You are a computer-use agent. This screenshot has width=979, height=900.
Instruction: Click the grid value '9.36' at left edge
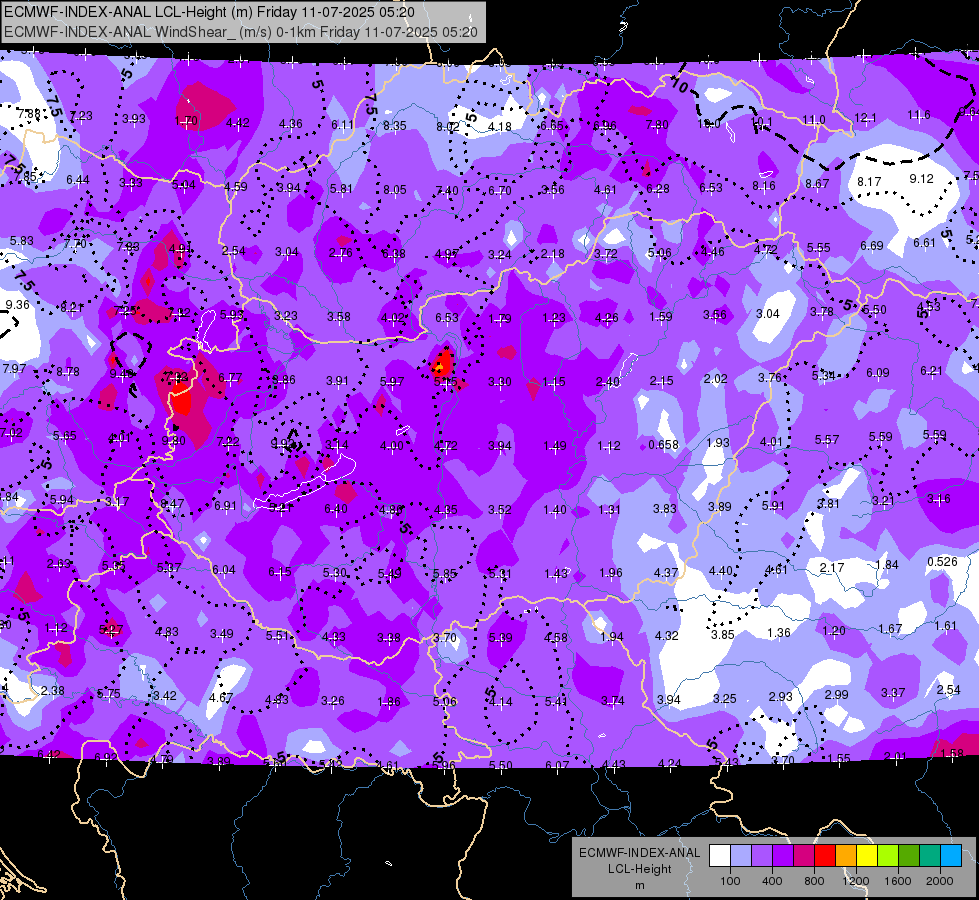17,305
